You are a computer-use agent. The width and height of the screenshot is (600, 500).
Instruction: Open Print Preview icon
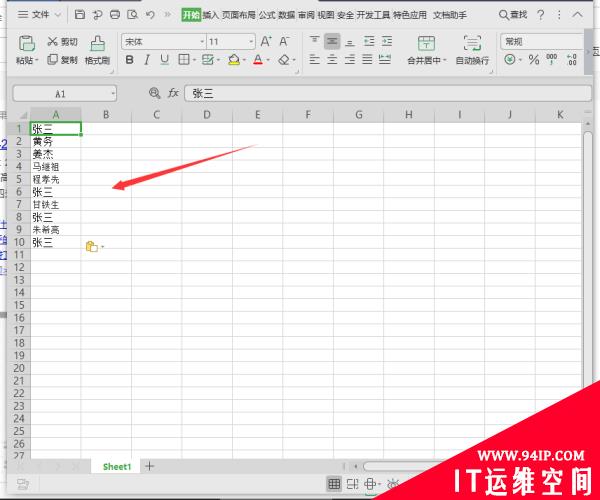pyautogui.click(x=132, y=15)
